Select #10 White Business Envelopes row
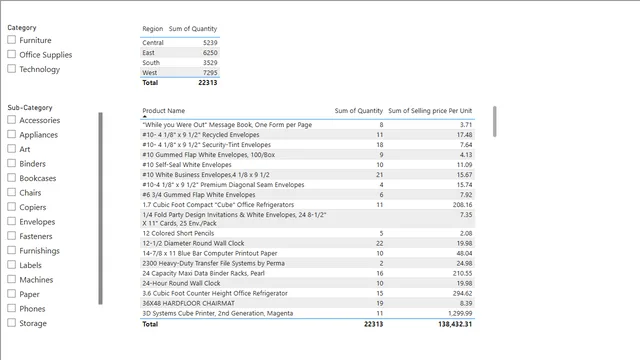The width and height of the screenshot is (640, 360). (x=307, y=175)
